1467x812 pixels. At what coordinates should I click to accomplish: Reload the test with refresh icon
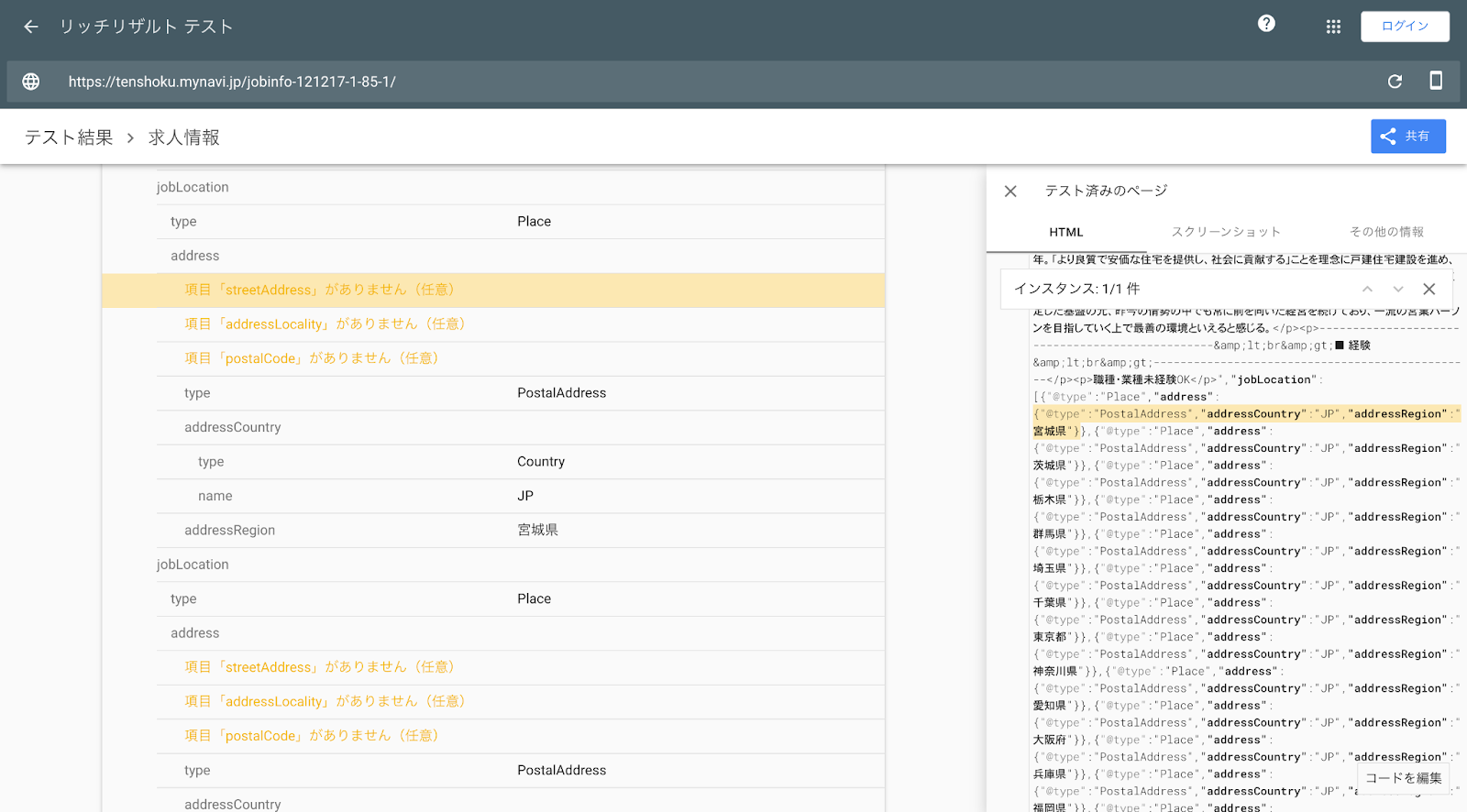pyautogui.click(x=1395, y=82)
